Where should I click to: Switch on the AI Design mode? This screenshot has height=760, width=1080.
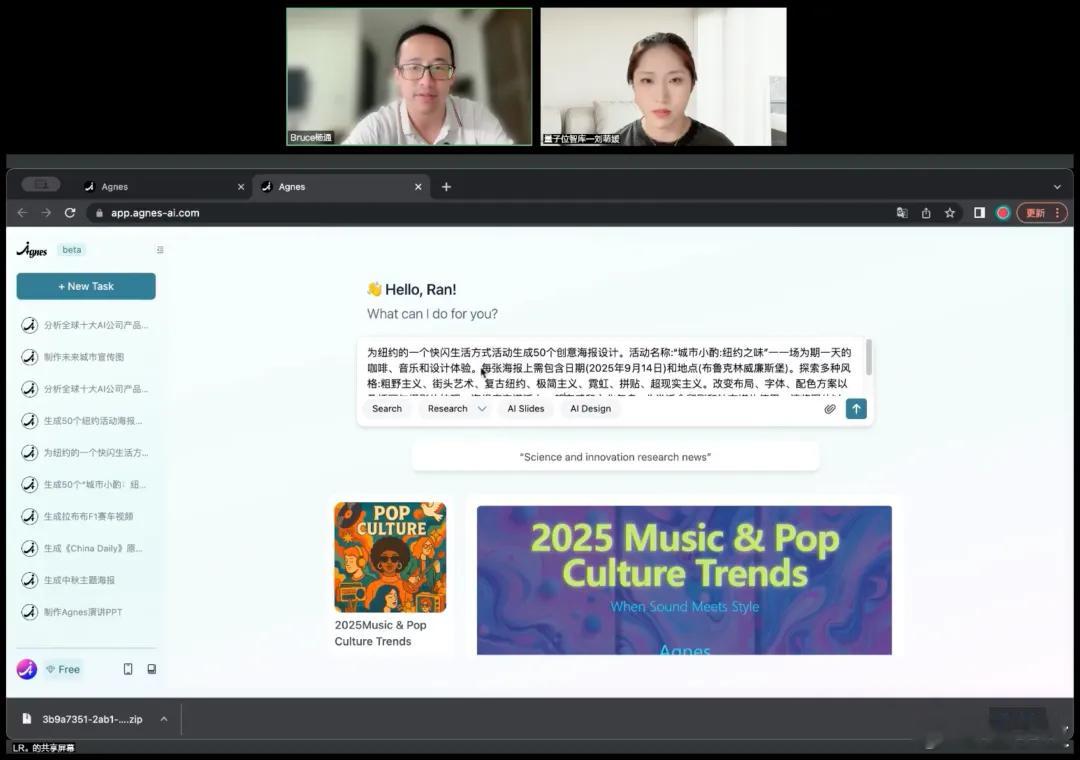(589, 408)
